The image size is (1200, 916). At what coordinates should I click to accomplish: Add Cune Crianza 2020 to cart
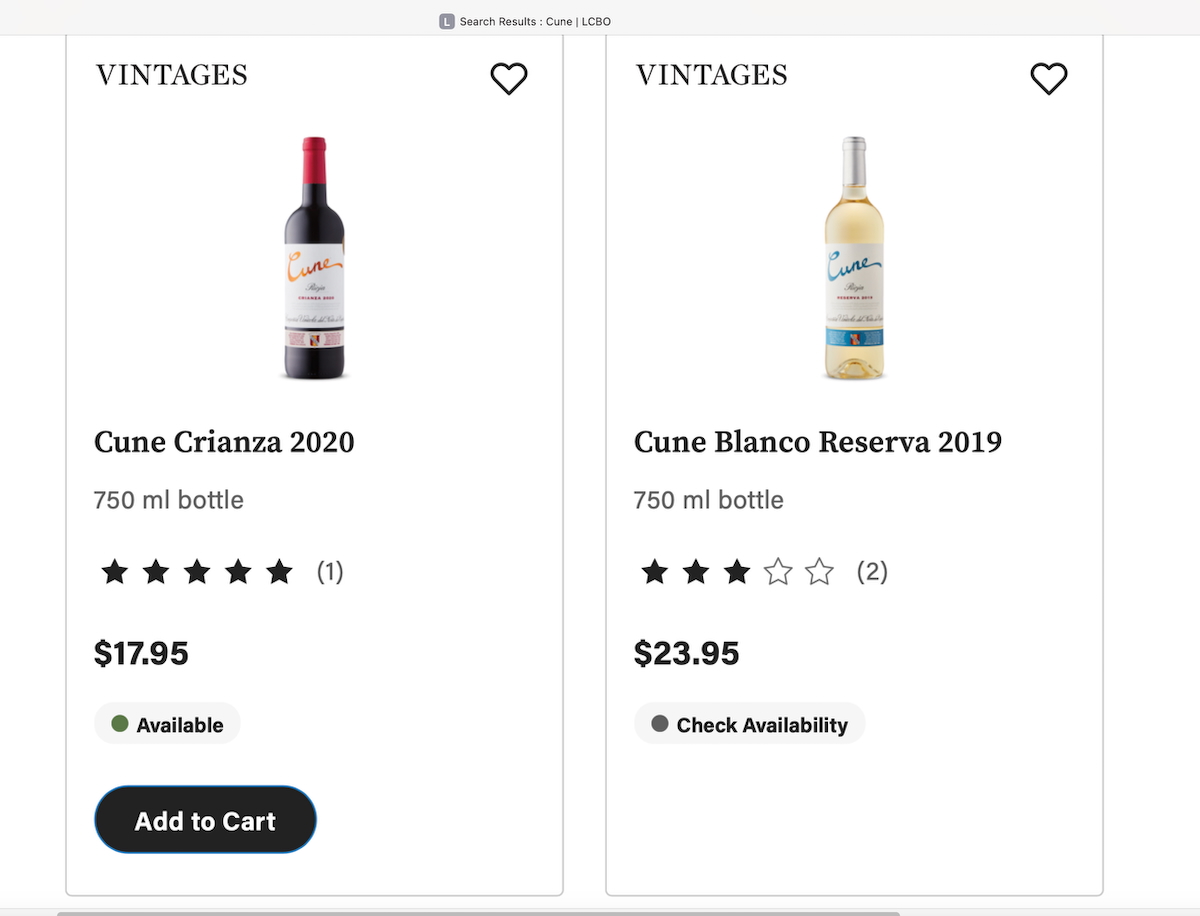point(205,820)
